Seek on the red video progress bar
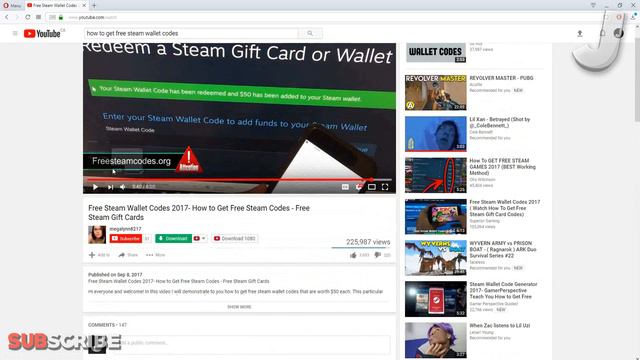 pos(239,180)
